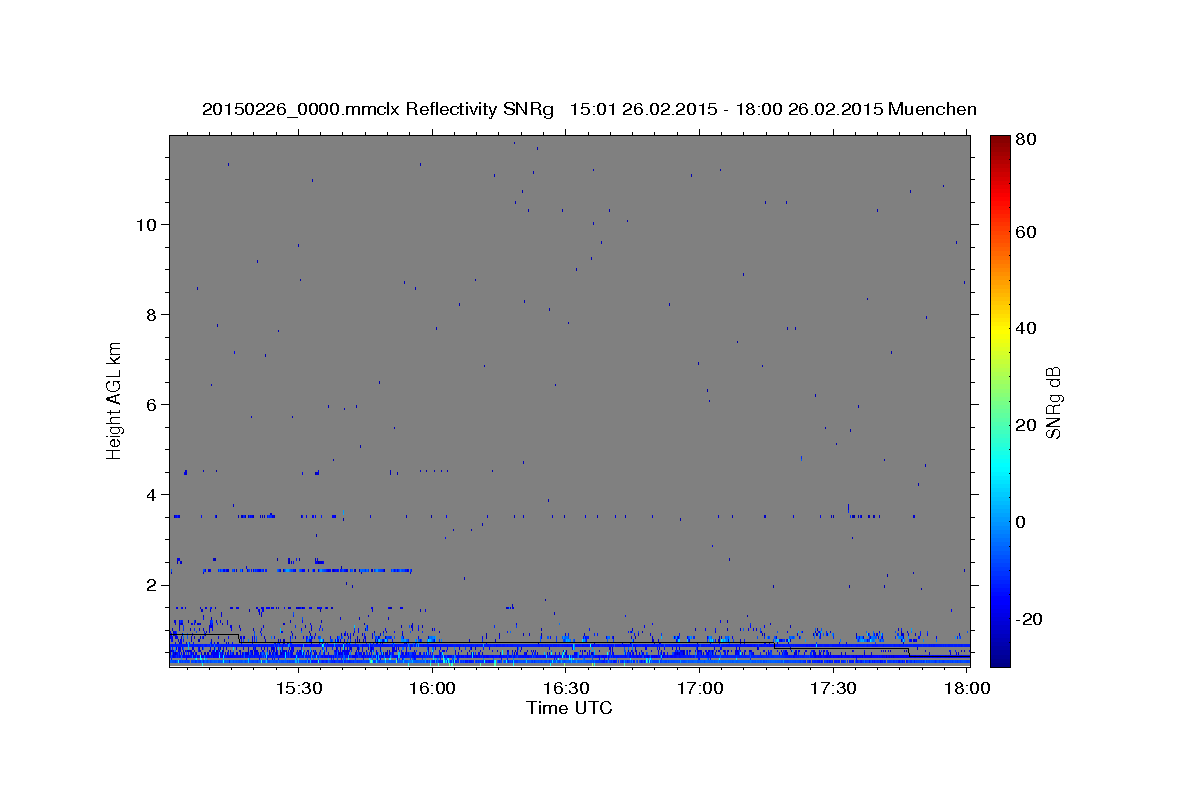This screenshot has height=800, width=1200.
Task: Click the 17:30 time tick label
Action: [x=834, y=689]
